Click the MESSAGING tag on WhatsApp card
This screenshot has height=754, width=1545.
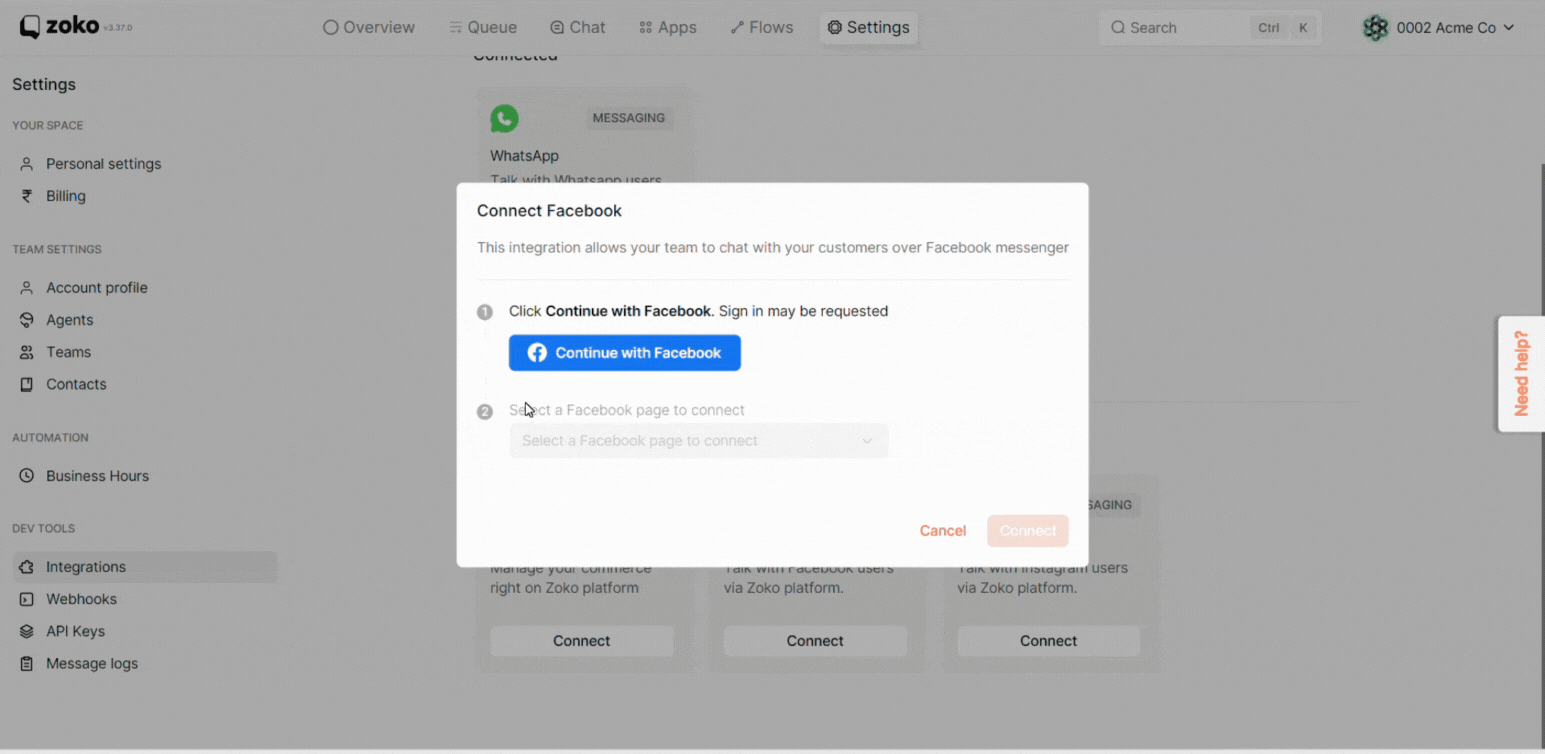[629, 118]
